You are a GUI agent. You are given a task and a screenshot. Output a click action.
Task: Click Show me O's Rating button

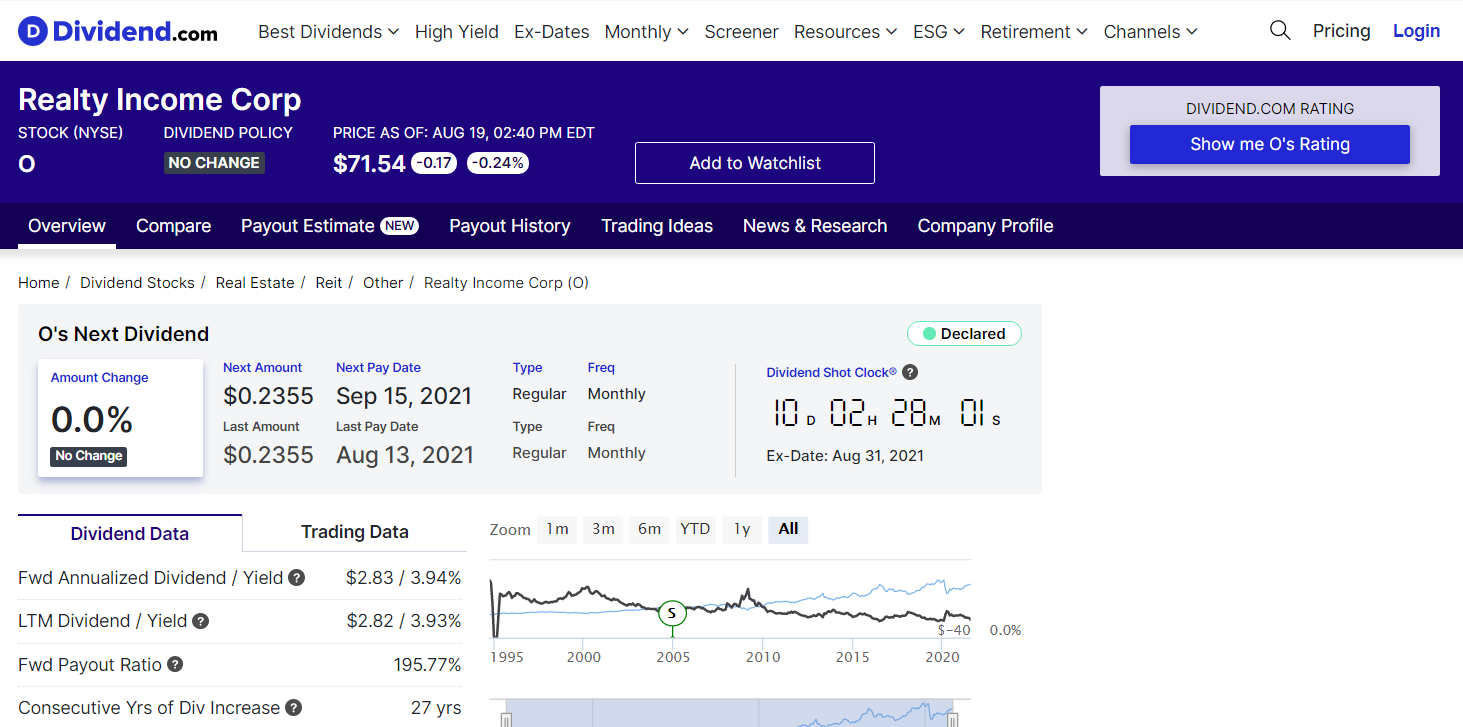(x=1270, y=144)
